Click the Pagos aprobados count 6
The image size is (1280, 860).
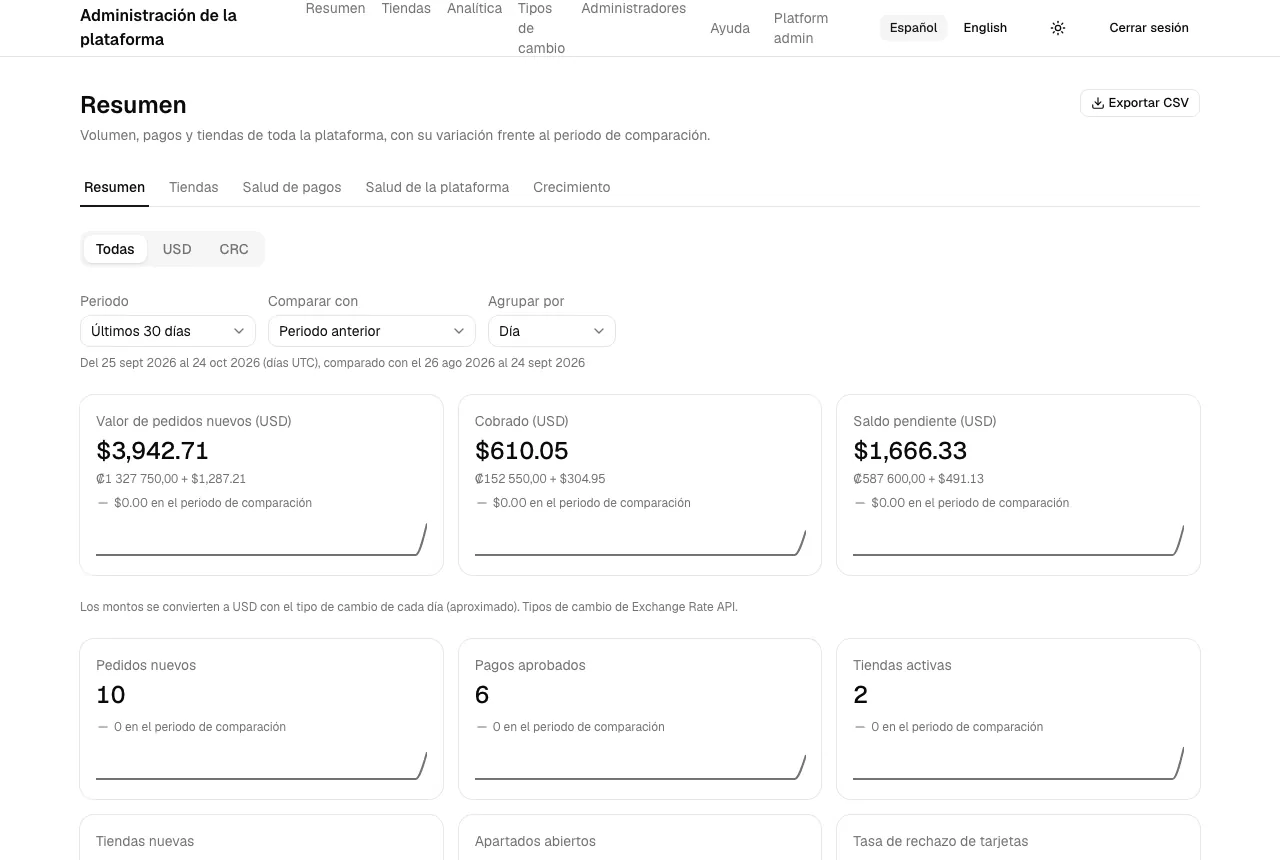pyautogui.click(x=482, y=695)
